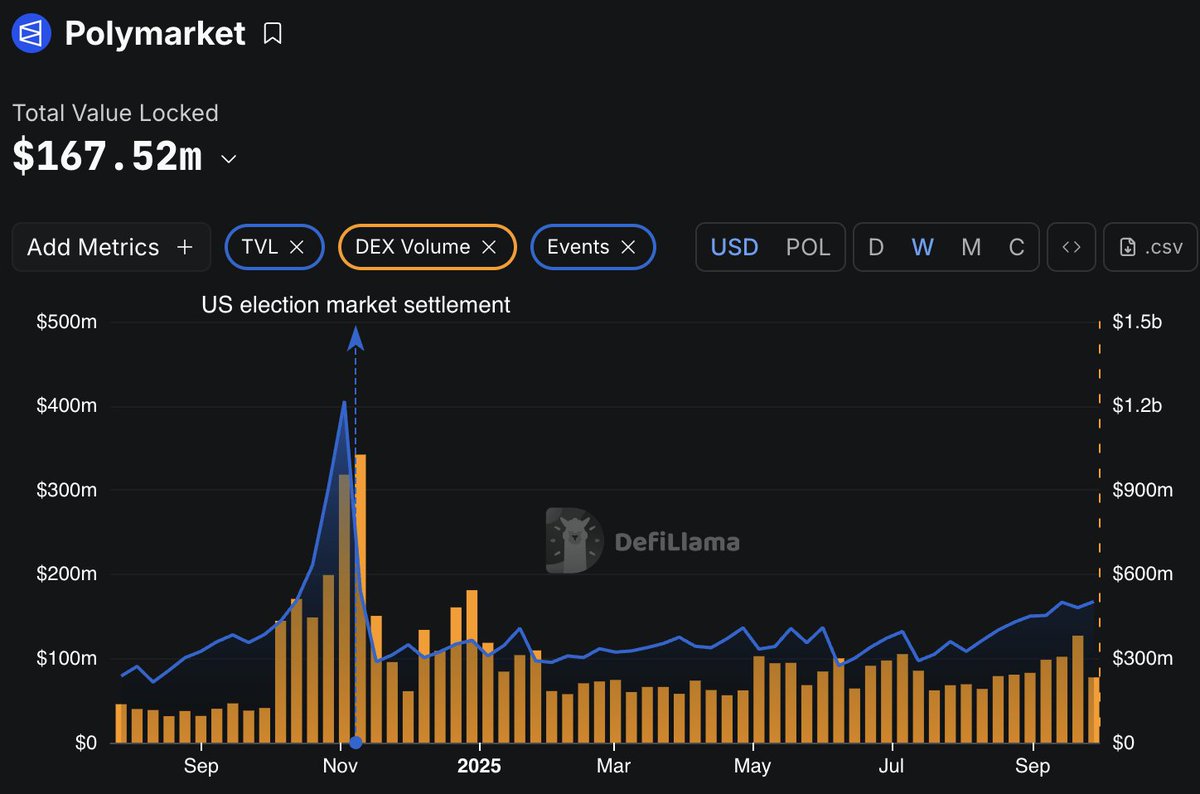Click the 2025 x-axis label

[479, 767]
